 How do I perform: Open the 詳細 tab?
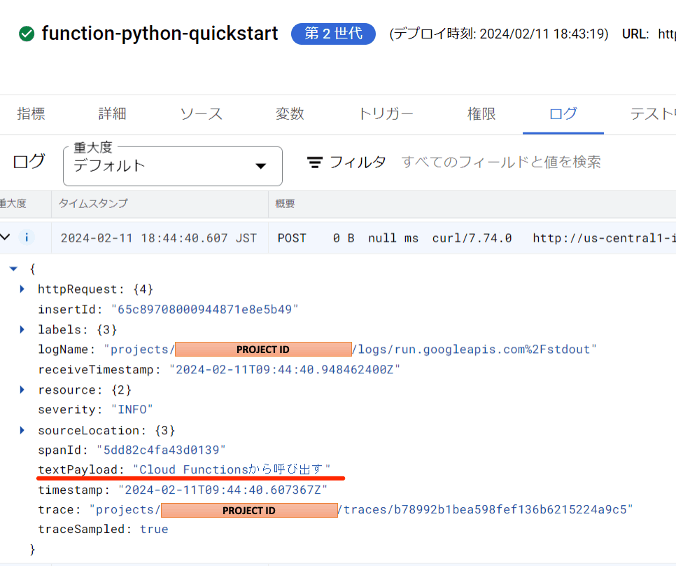click(112, 114)
